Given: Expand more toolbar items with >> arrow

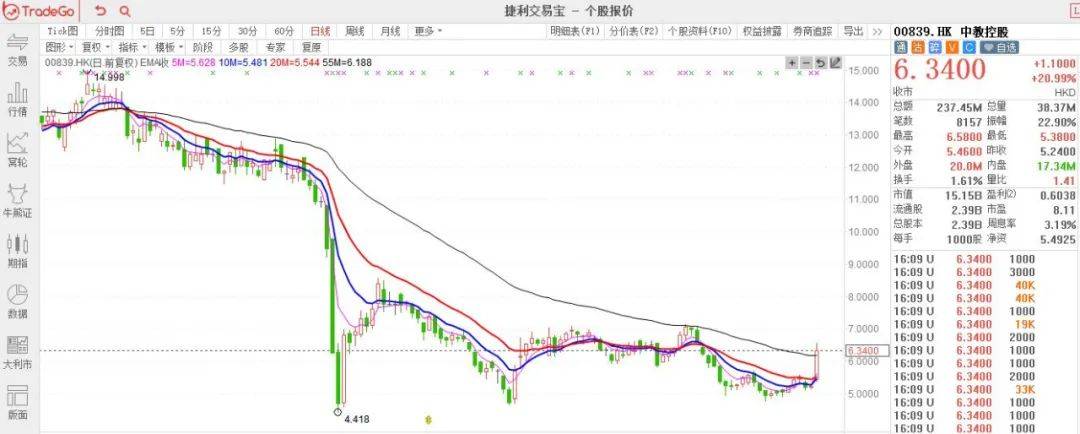Looking at the screenshot, I should pos(877,31).
